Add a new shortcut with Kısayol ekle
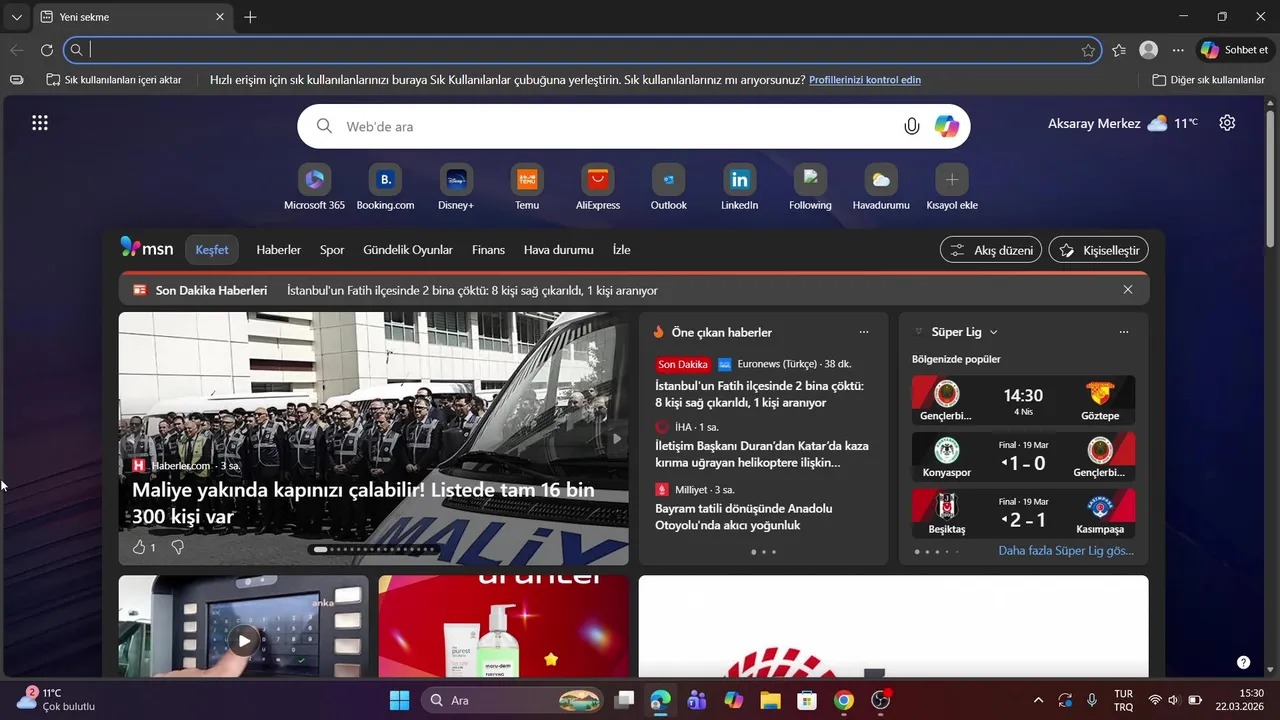Image resolution: width=1280 pixels, height=720 pixels. click(952, 187)
